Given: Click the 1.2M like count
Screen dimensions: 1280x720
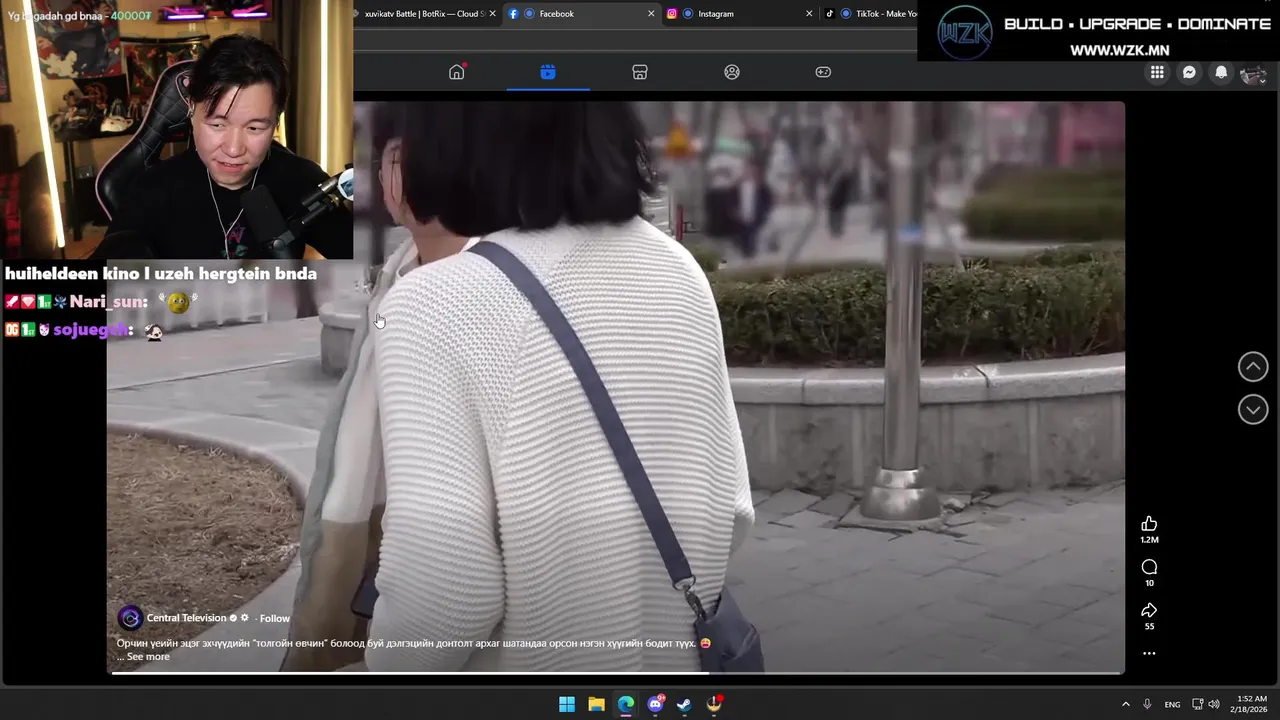Looking at the screenshot, I should 1149,540.
